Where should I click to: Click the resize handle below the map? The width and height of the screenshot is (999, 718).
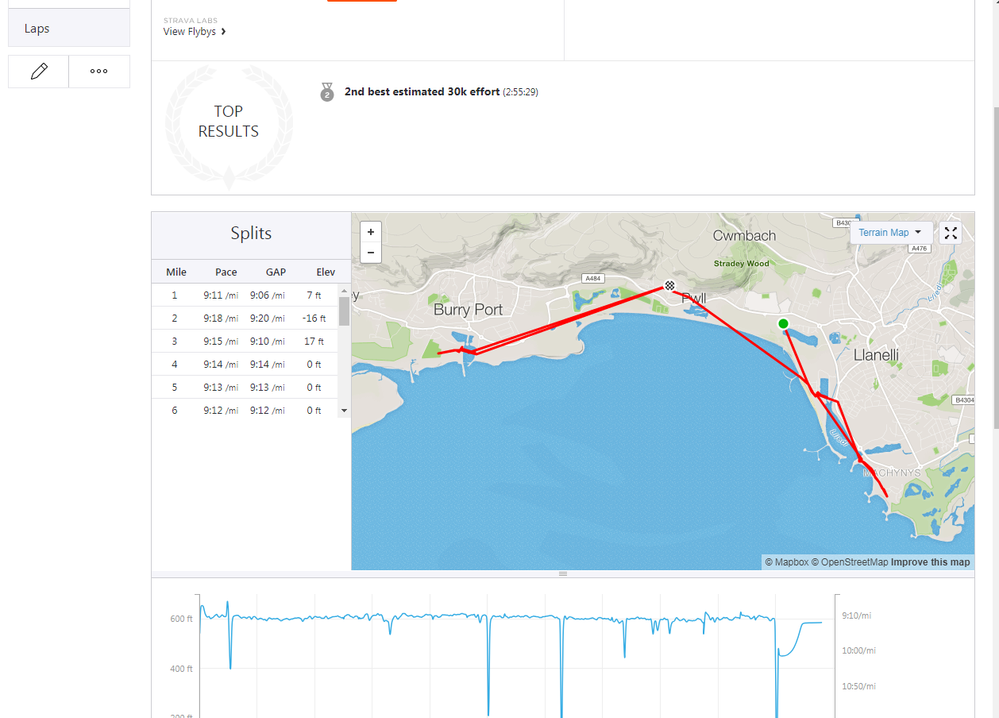click(563, 574)
